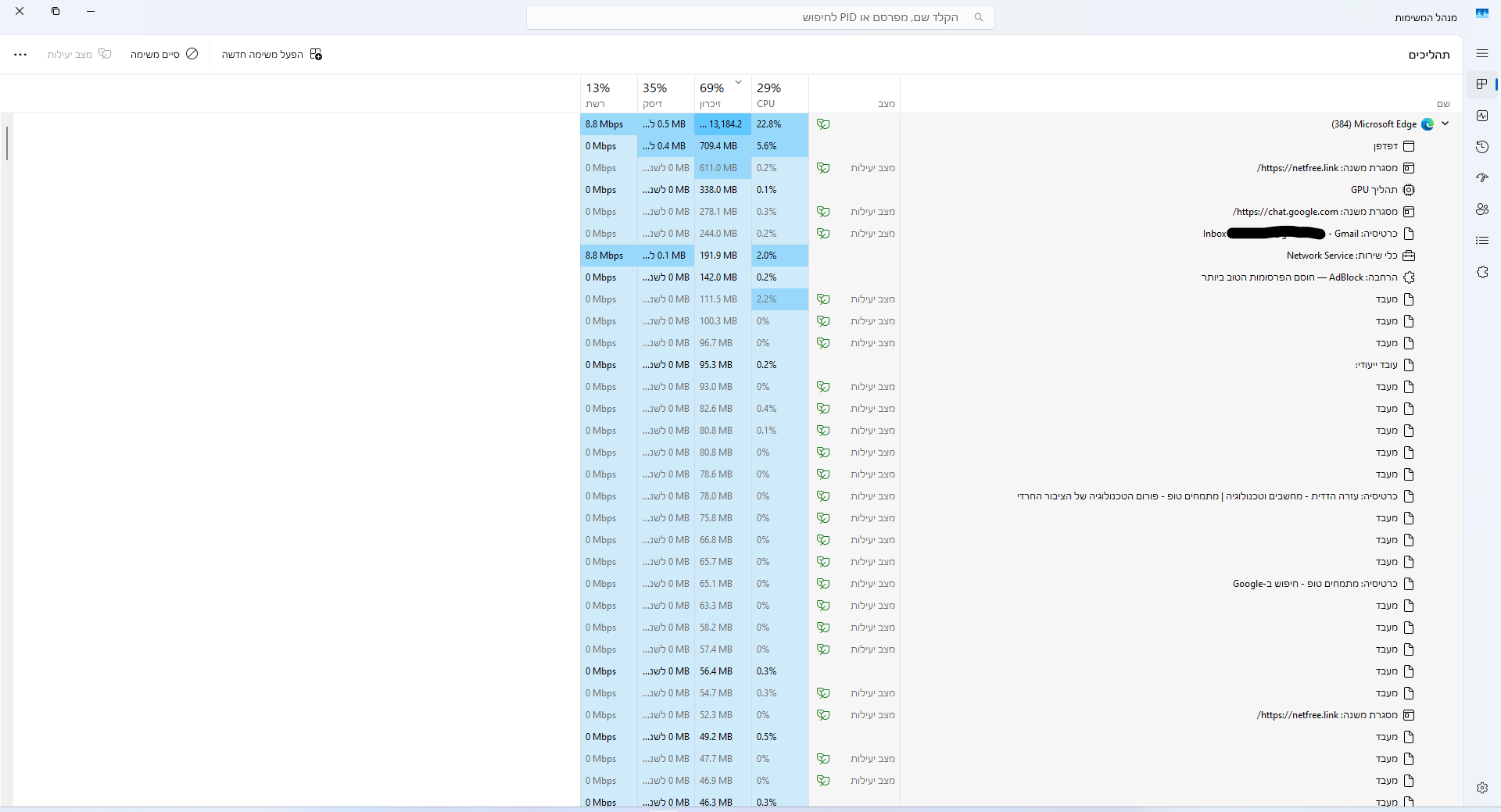Image resolution: width=1501 pixels, height=812 pixels.
Task: Click the 13,184.2 memory value for Edge
Action: 722,124
